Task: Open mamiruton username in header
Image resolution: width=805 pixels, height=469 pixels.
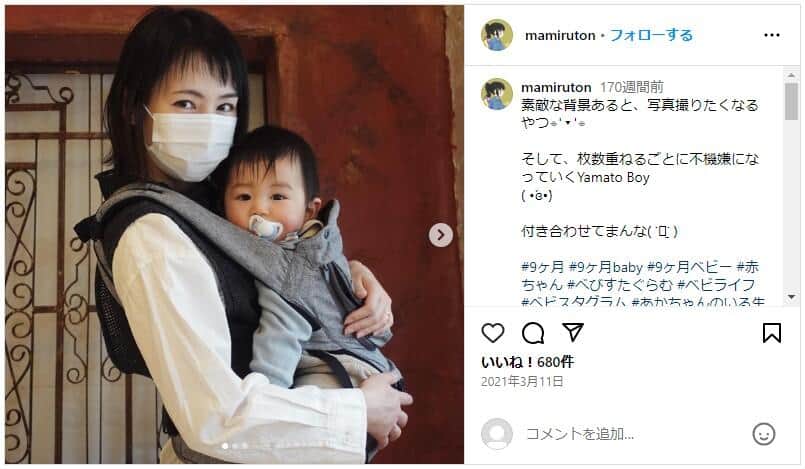Action: [560, 35]
